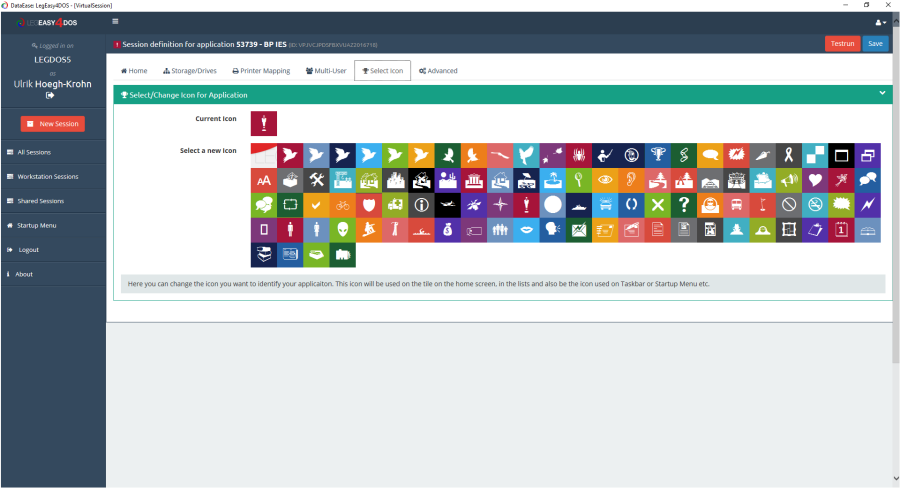Choose the eye icon on orange tile
Screen dimensions: 900x488
point(605,180)
